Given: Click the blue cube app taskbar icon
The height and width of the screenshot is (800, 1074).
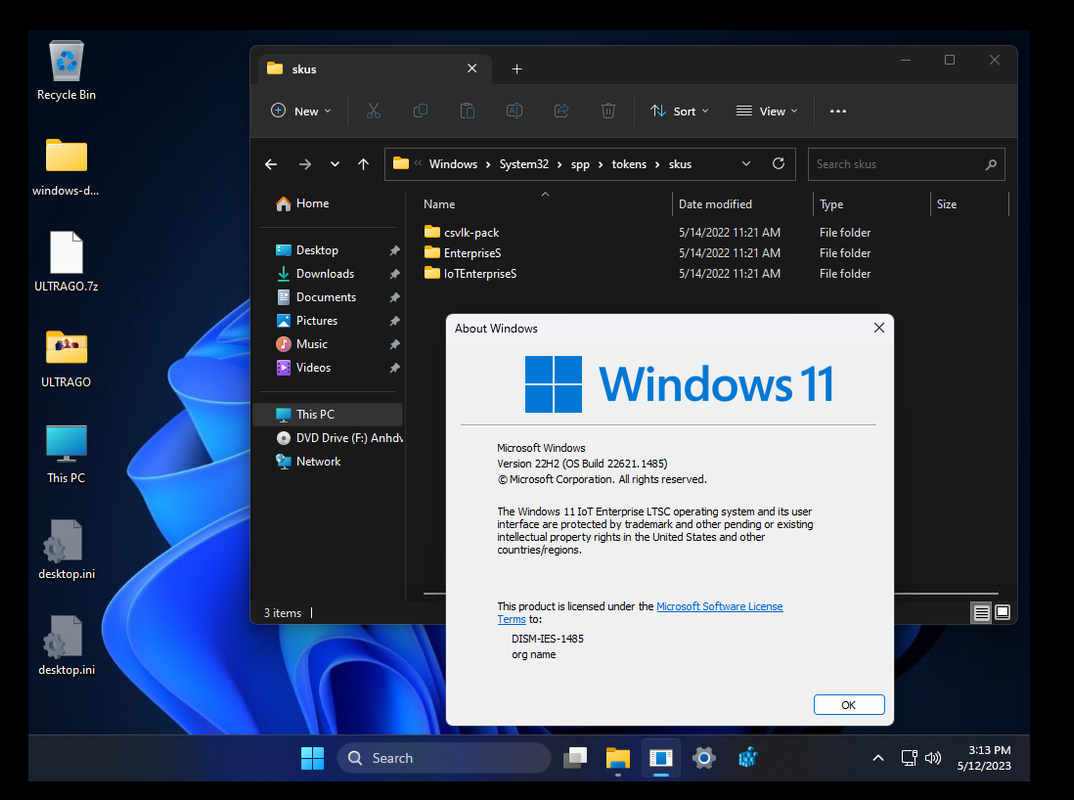Looking at the screenshot, I should point(747,758).
